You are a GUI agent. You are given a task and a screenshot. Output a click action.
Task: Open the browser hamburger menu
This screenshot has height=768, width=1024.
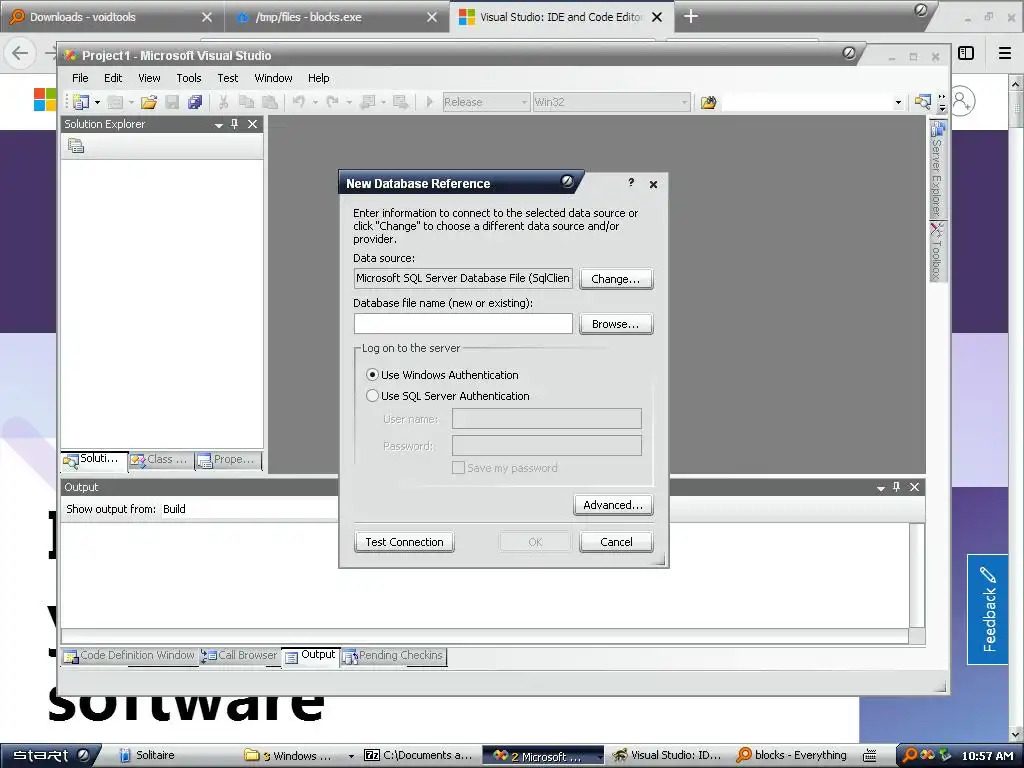click(1005, 53)
